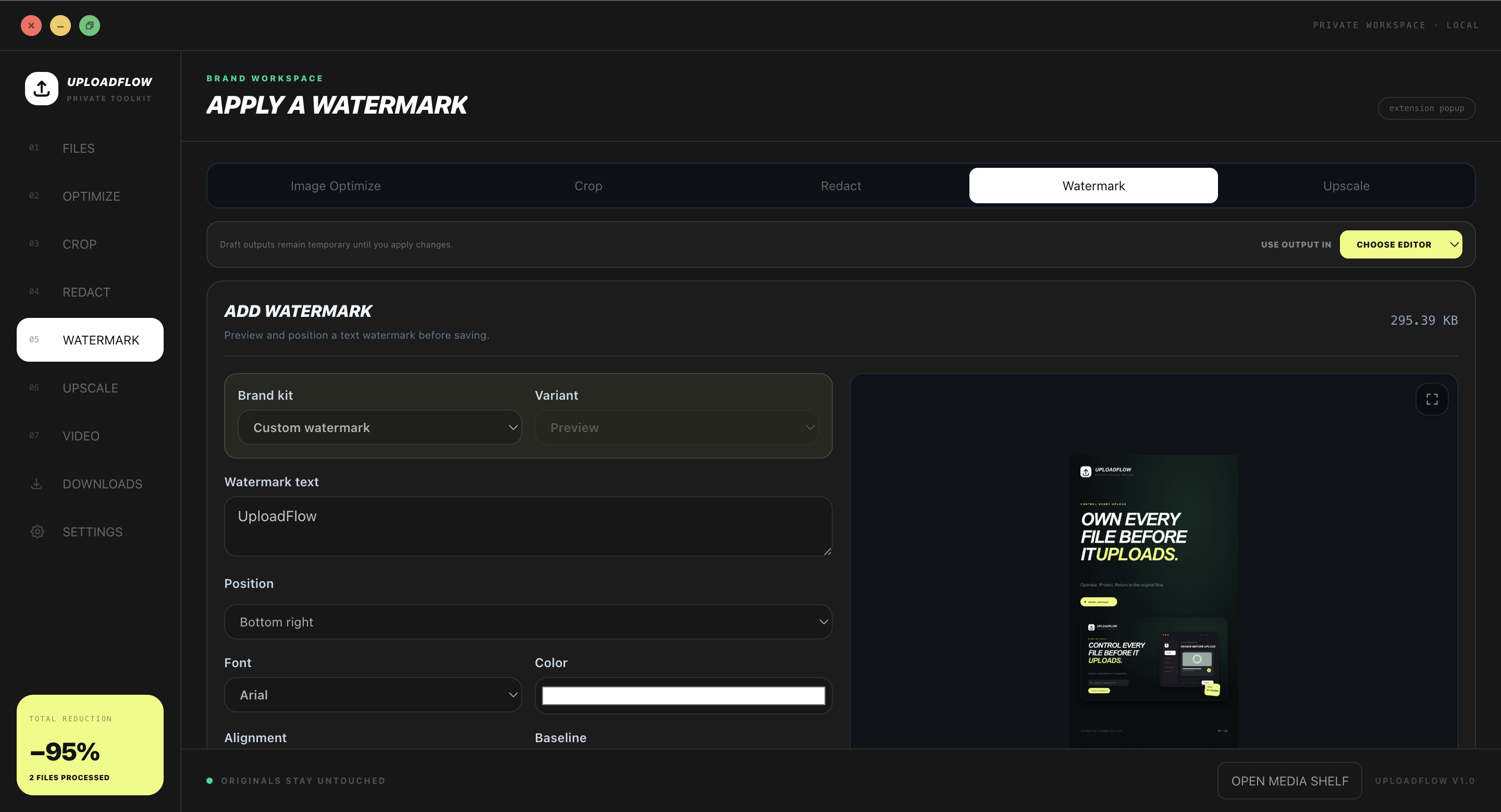Image resolution: width=1501 pixels, height=812 pixels.
Task: Click the red close window button
Action: click(x=31, y=25)
